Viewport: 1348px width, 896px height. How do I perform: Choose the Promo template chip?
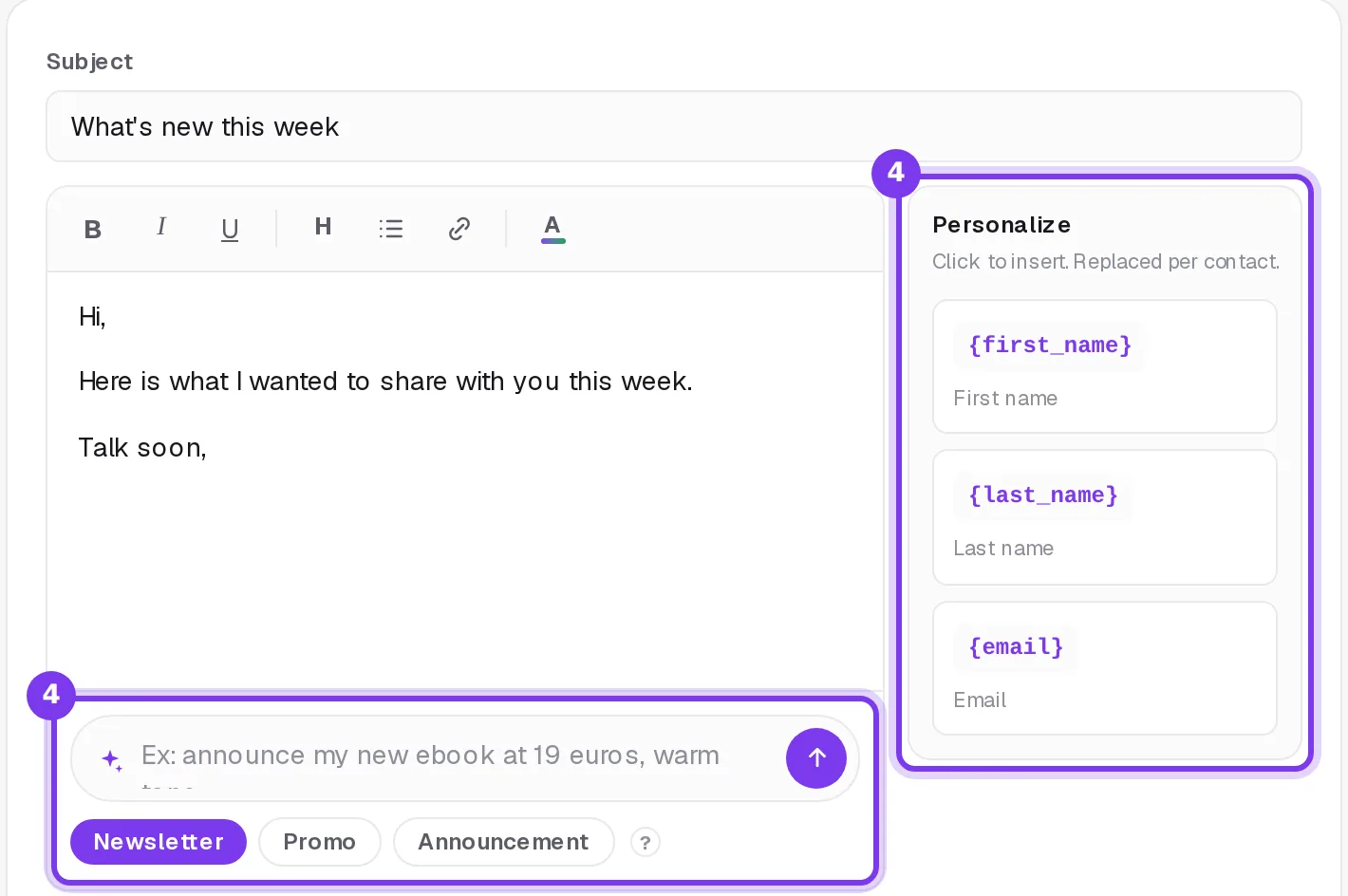[319, 842]
